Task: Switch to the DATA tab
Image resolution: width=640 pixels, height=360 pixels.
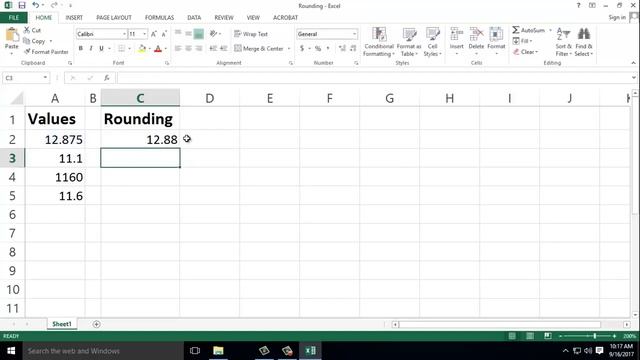Action: (x=194, y=18)
